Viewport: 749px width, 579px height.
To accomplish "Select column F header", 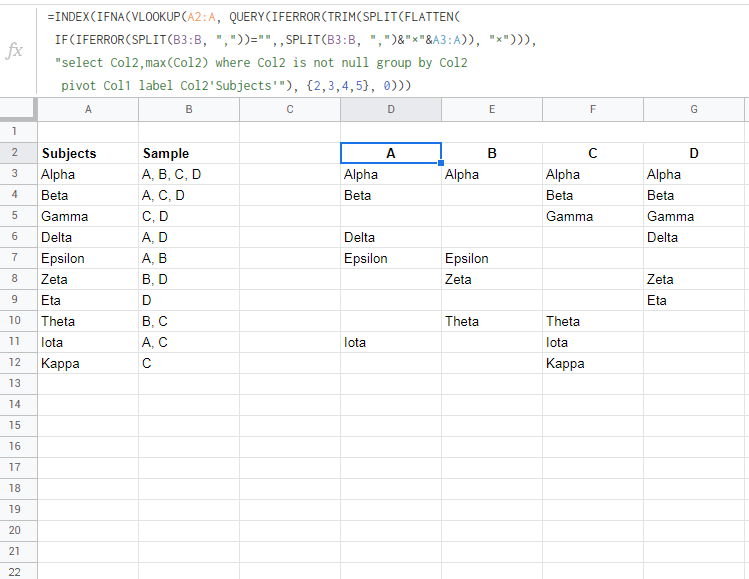I will click(x=593, y=109).
